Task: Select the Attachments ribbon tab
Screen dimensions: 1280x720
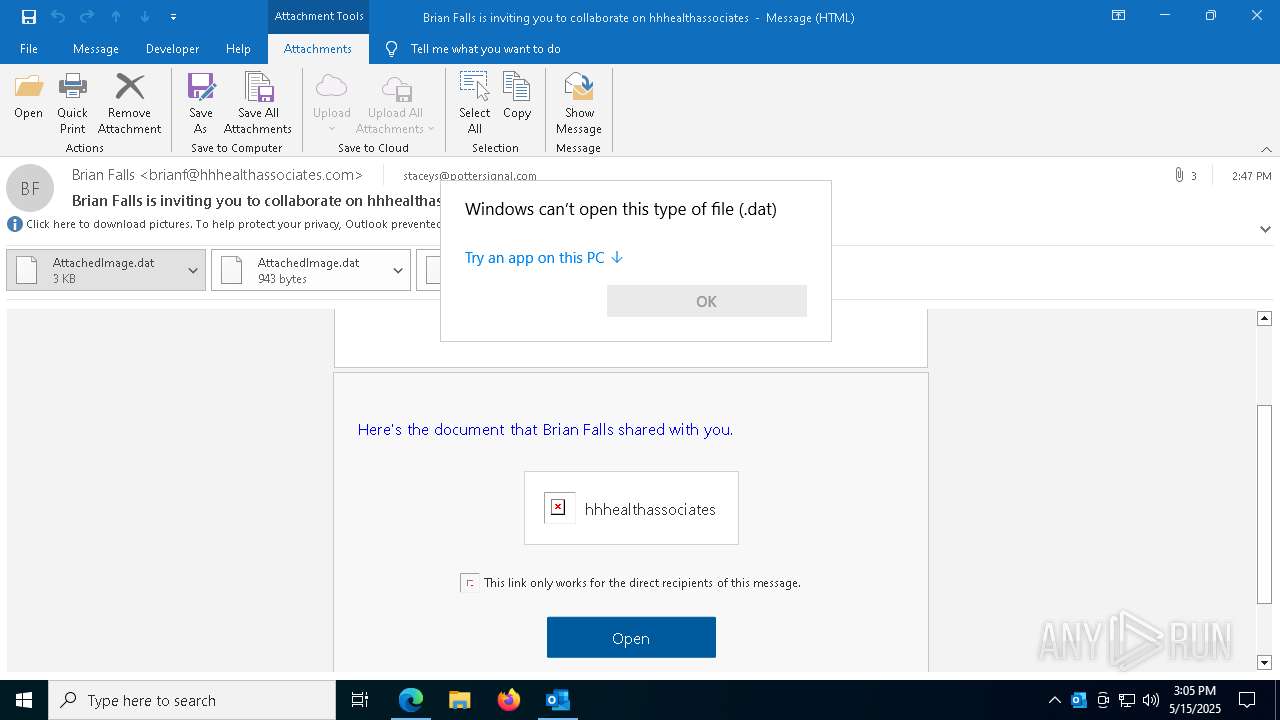Action: 318,49
